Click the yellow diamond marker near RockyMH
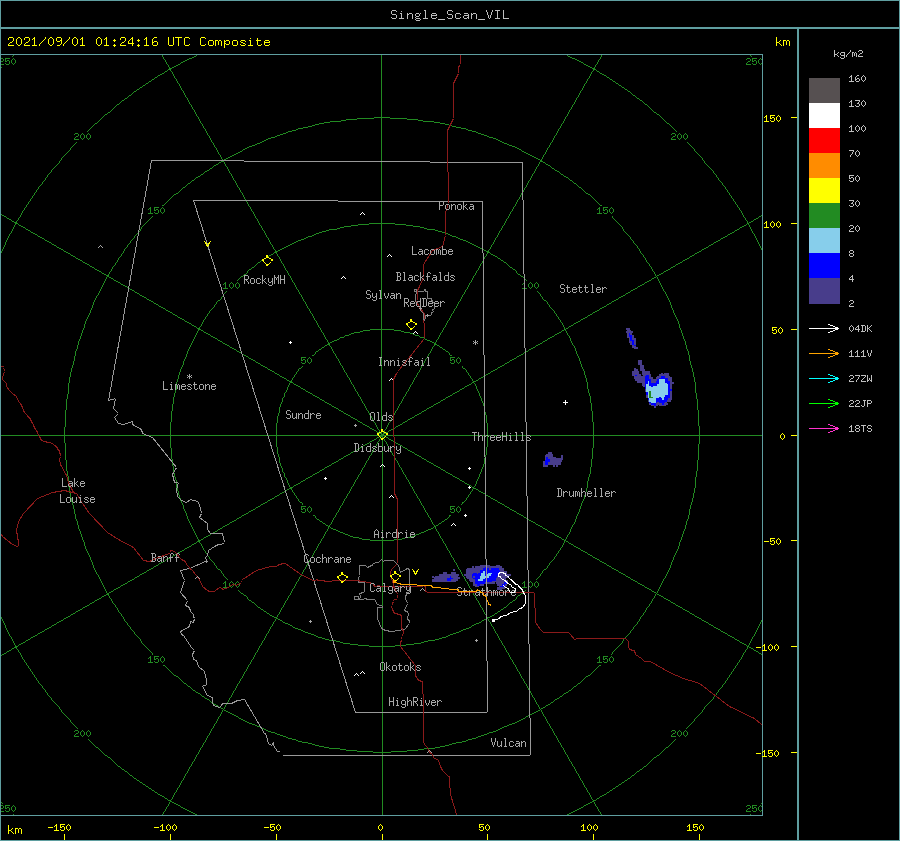The height and width of the screenshot is (841, 900). point(267,261)
